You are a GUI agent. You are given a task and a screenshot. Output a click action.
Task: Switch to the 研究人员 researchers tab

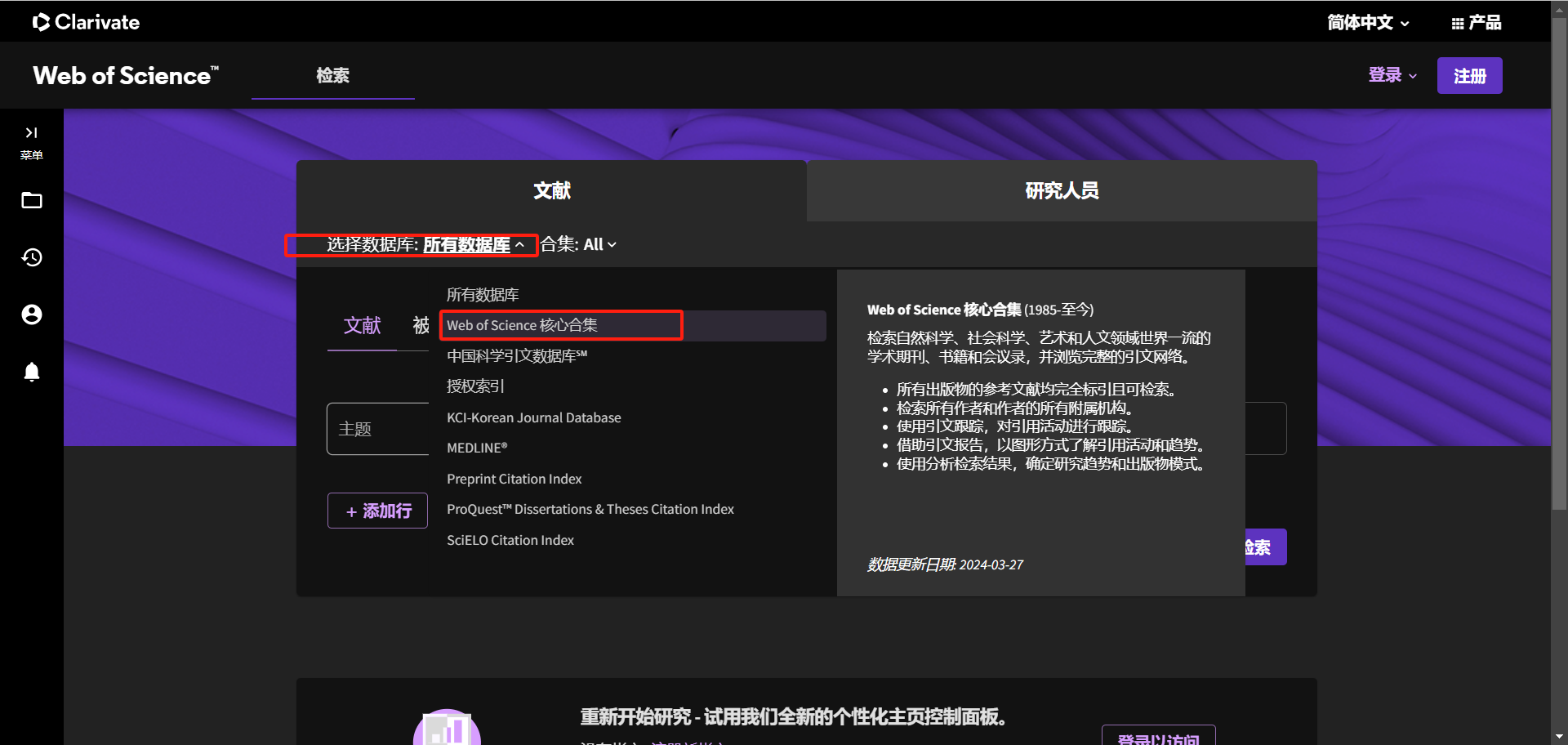click(x=1062, y=190)
